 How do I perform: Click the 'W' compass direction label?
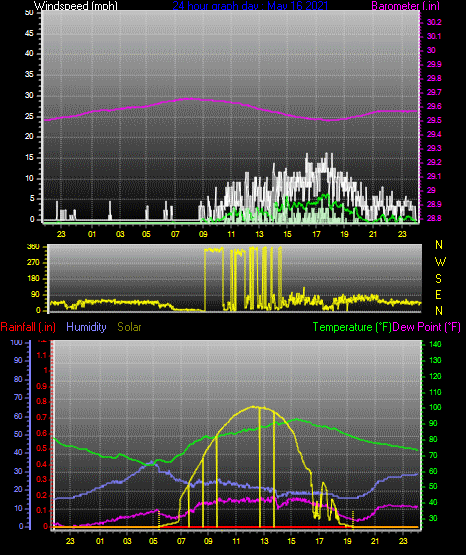pyautogui.click(x=440, y=262)
